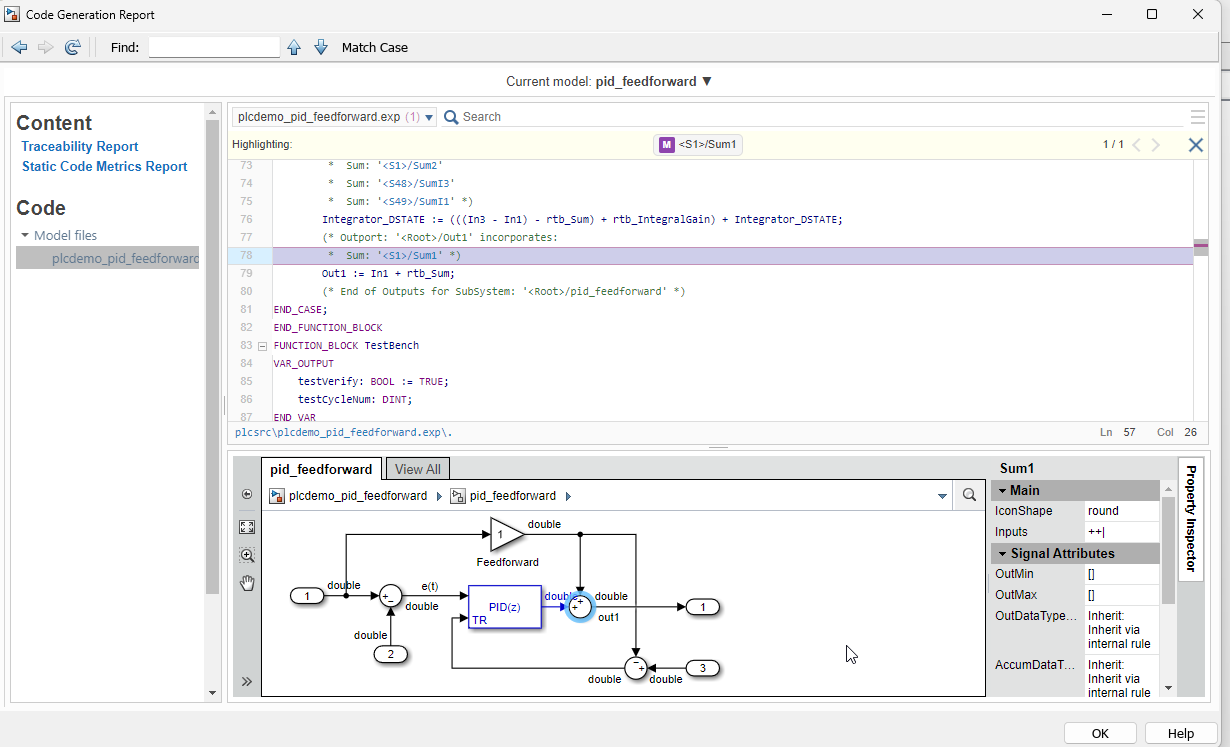This screenshot has height=747, width=1230.
Task: Click the Property Inspector vertical tab
Action: [1190, 520]
